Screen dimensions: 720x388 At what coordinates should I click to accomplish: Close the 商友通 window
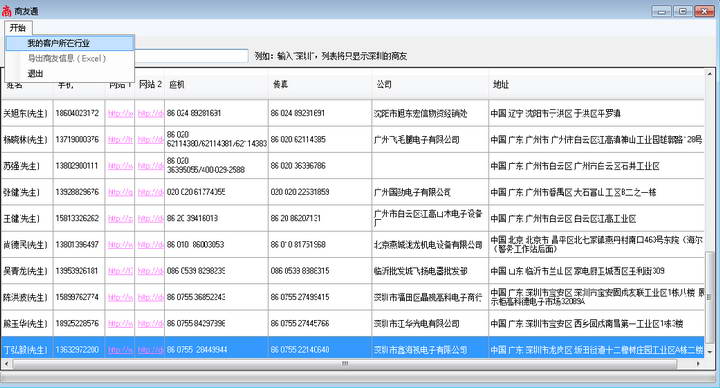click(704, 11)
